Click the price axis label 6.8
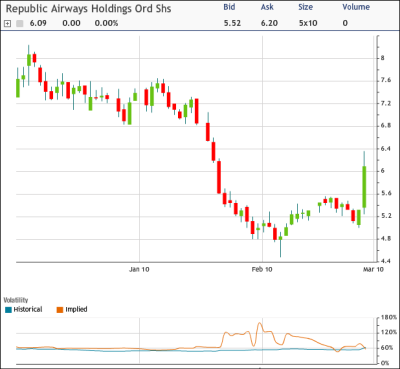This screenshot has width=400, height=369. 386,126
